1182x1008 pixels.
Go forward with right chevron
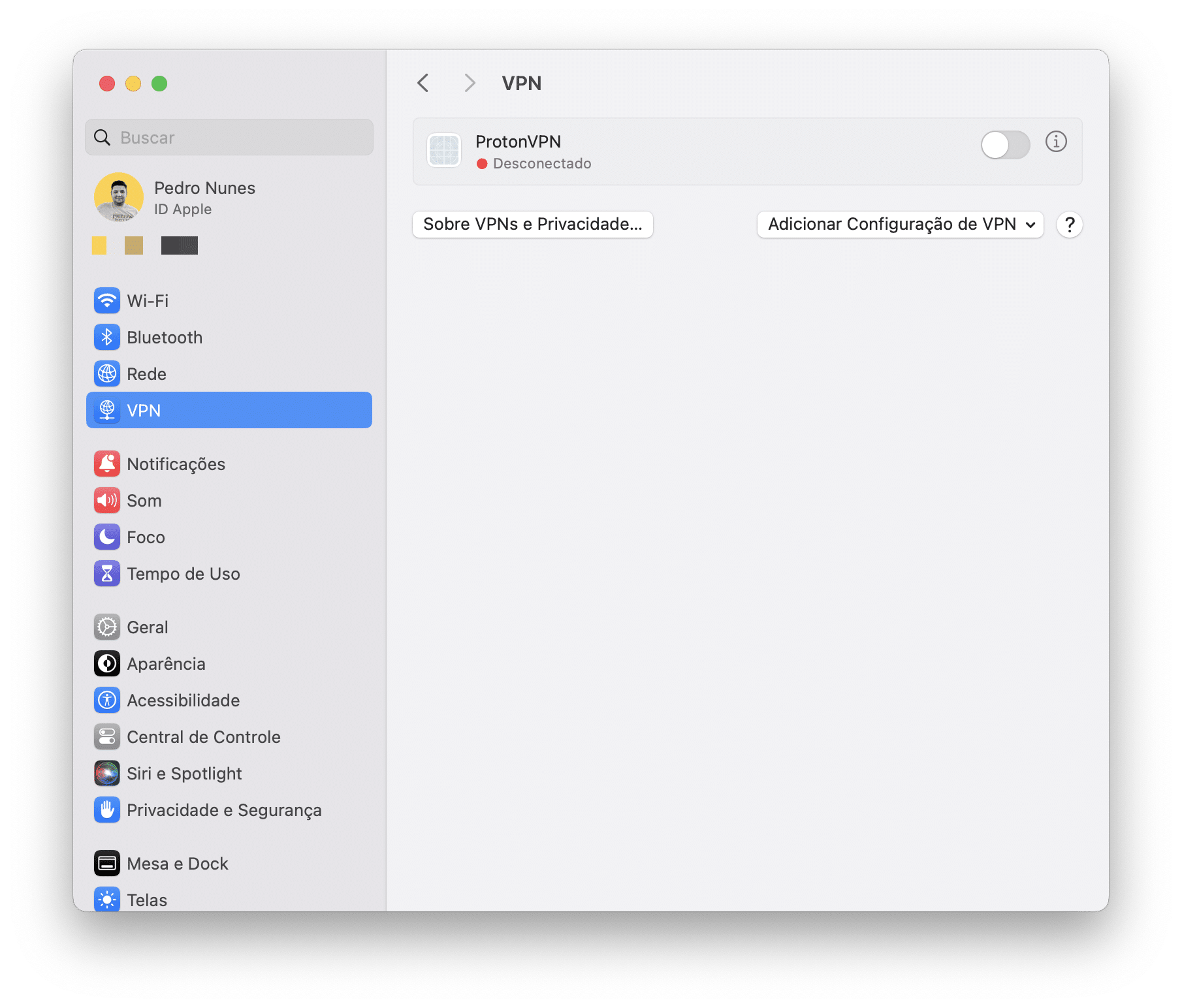click(x=470, y=83)
